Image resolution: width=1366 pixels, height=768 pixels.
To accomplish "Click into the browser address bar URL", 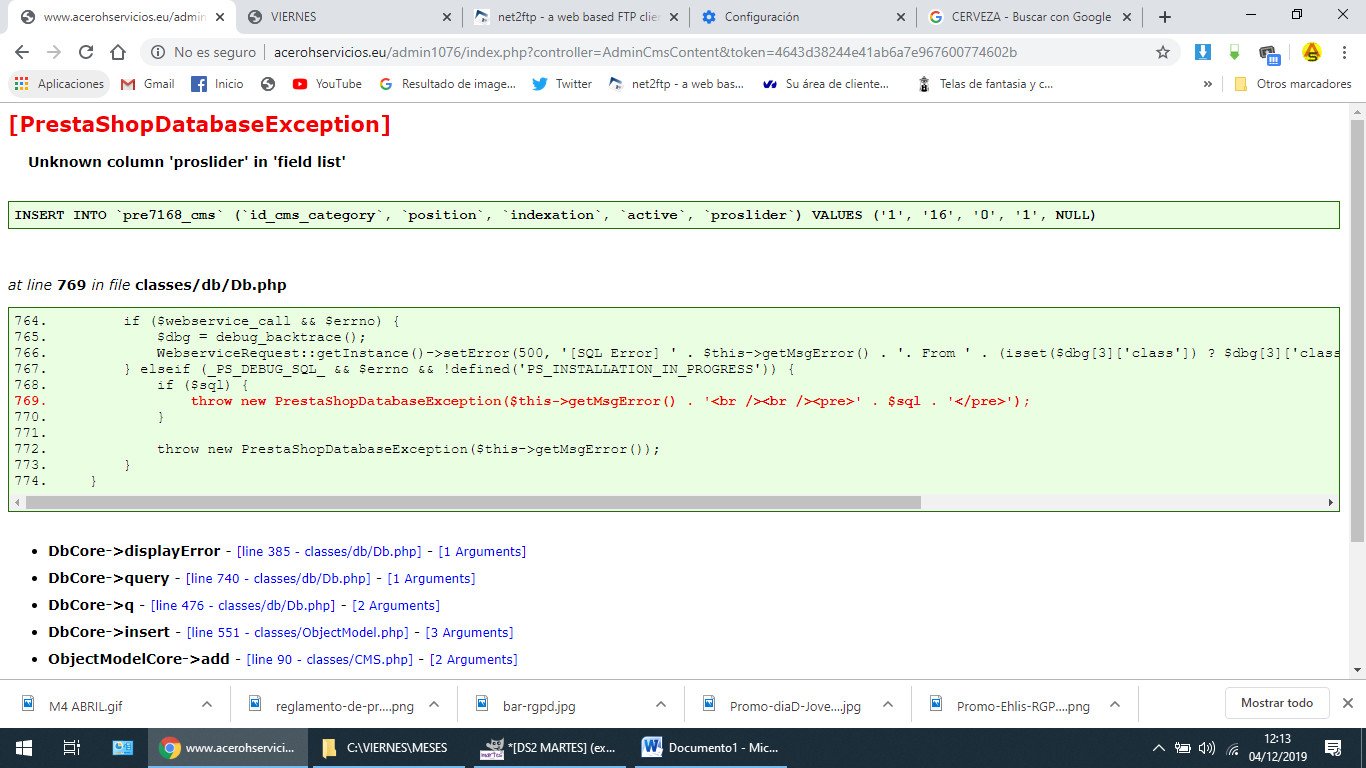I will [x=646, y=52].
